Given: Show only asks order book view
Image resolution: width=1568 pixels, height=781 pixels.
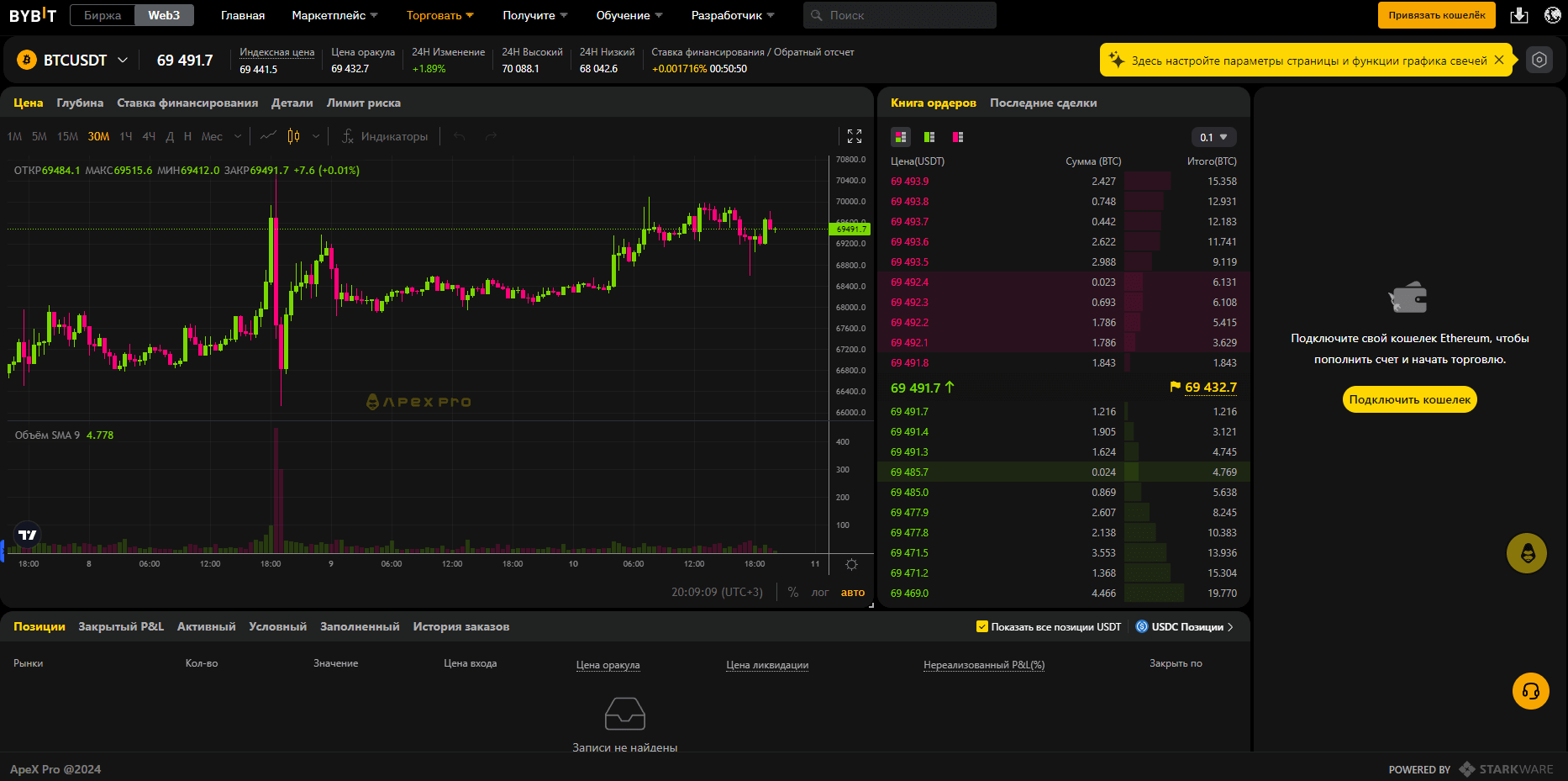Looking at the screenshot, I should (x=958, y=137).
